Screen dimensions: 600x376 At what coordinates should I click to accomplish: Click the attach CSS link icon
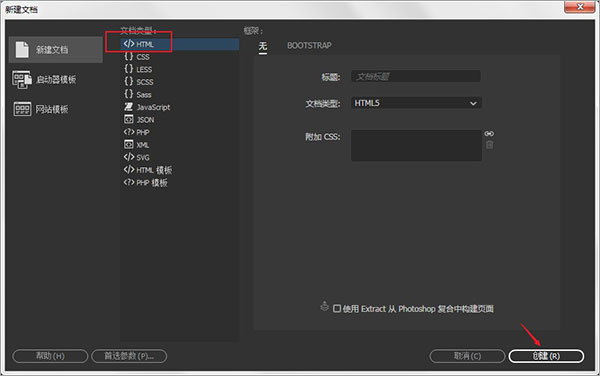tap(489, 133)
